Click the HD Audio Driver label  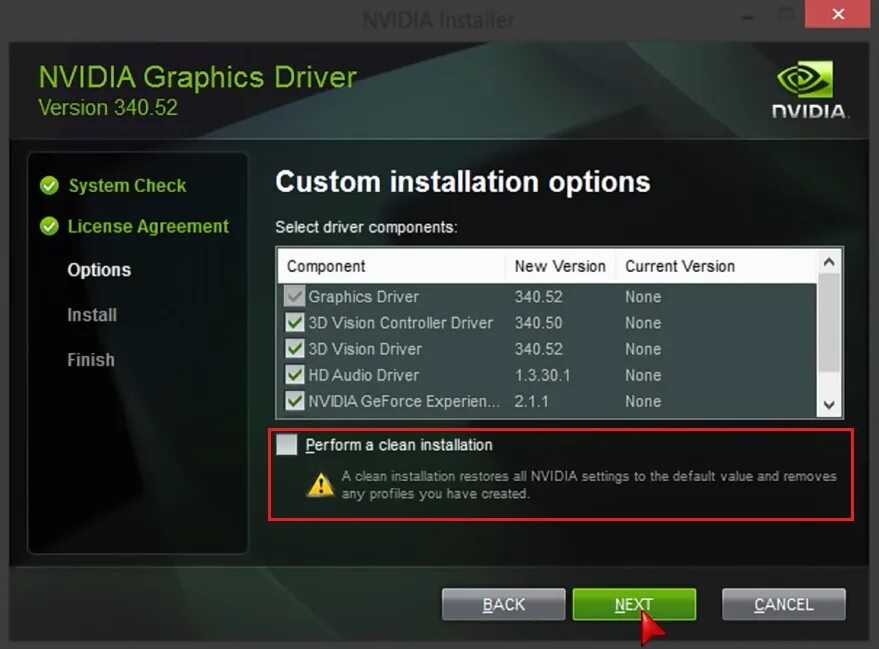coord(363,375)
